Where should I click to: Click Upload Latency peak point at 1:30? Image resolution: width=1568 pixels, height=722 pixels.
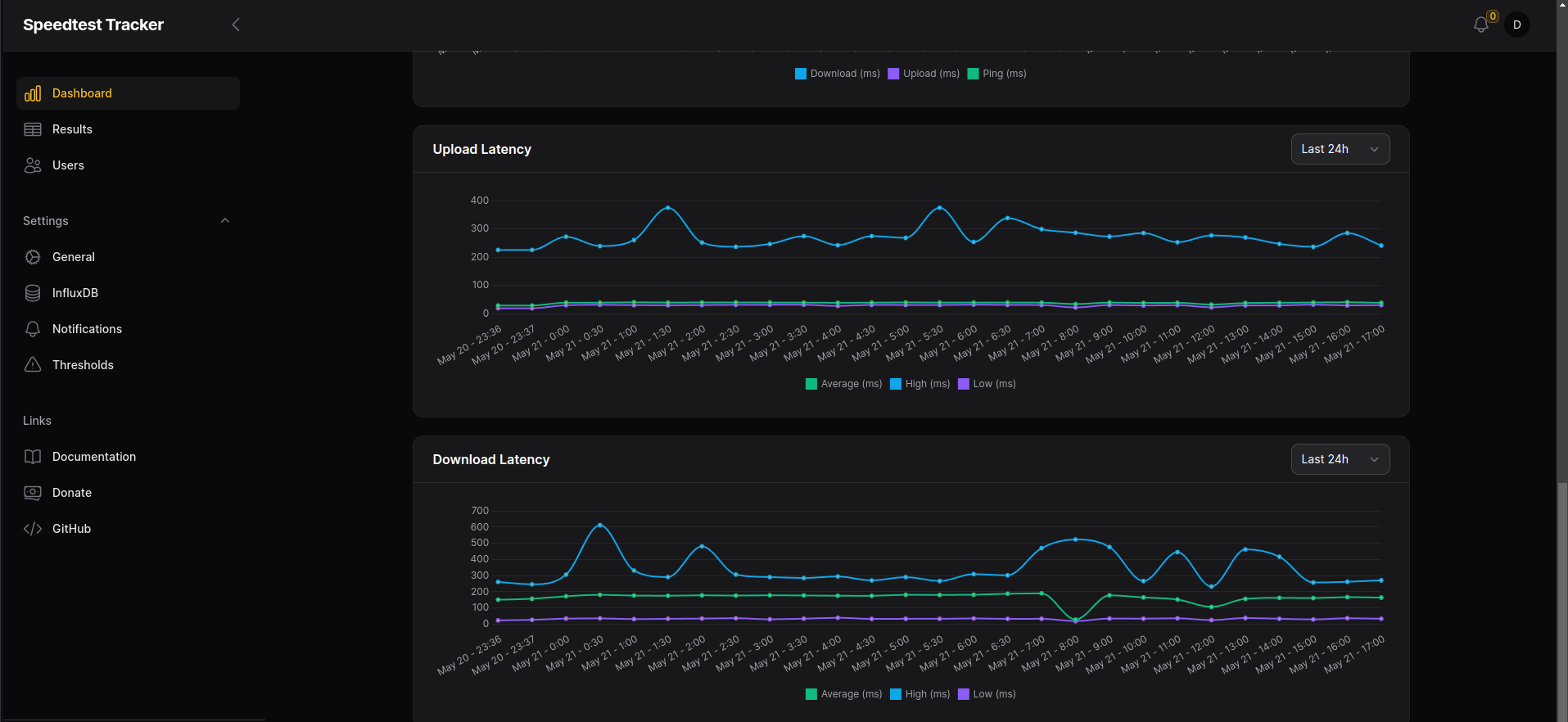[668, 208]
